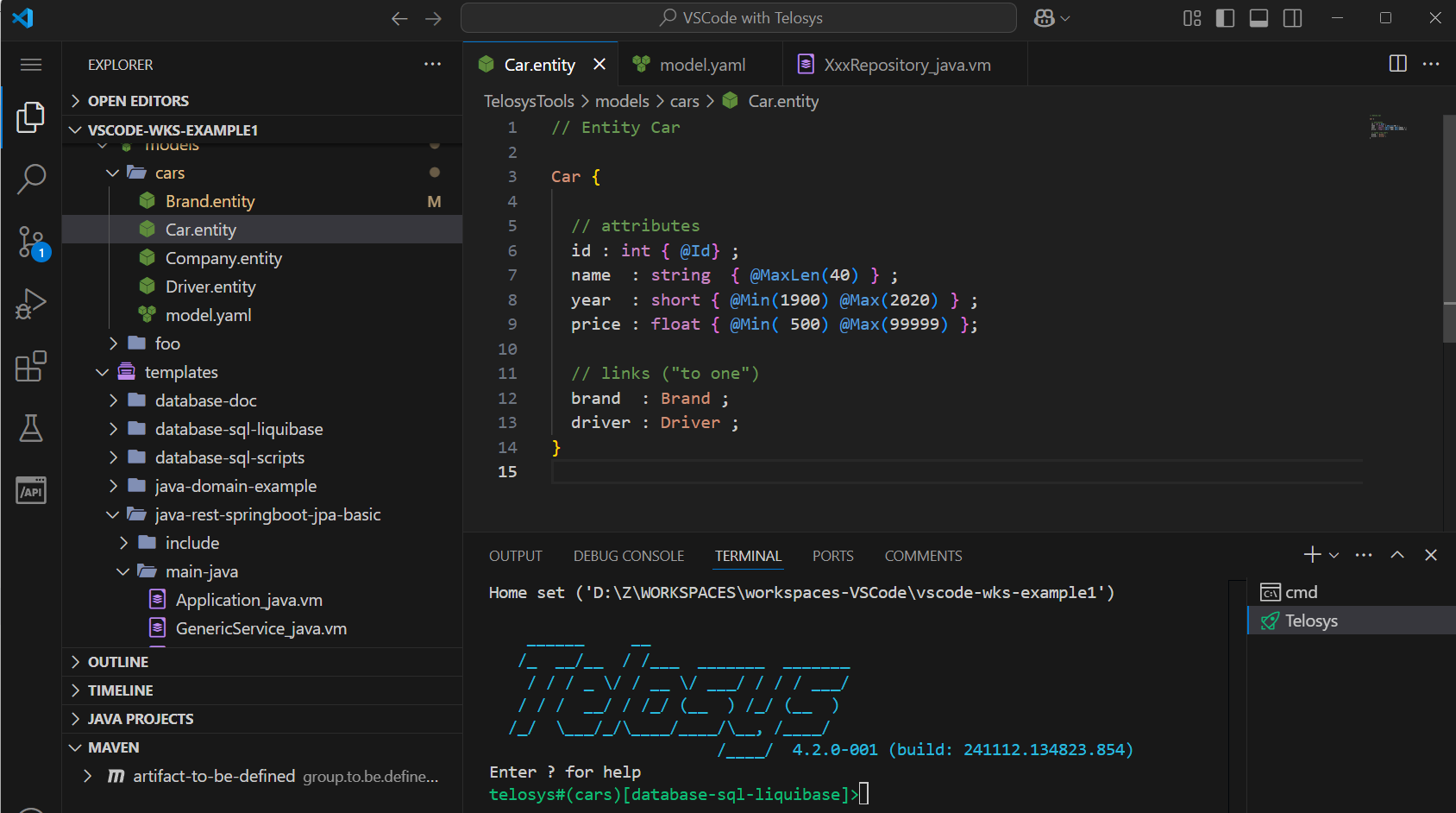Image resolution: width=1456 pixels, height=813 pixels.
Task: Open the Search view in activity bar
Action: pos(31,180)
